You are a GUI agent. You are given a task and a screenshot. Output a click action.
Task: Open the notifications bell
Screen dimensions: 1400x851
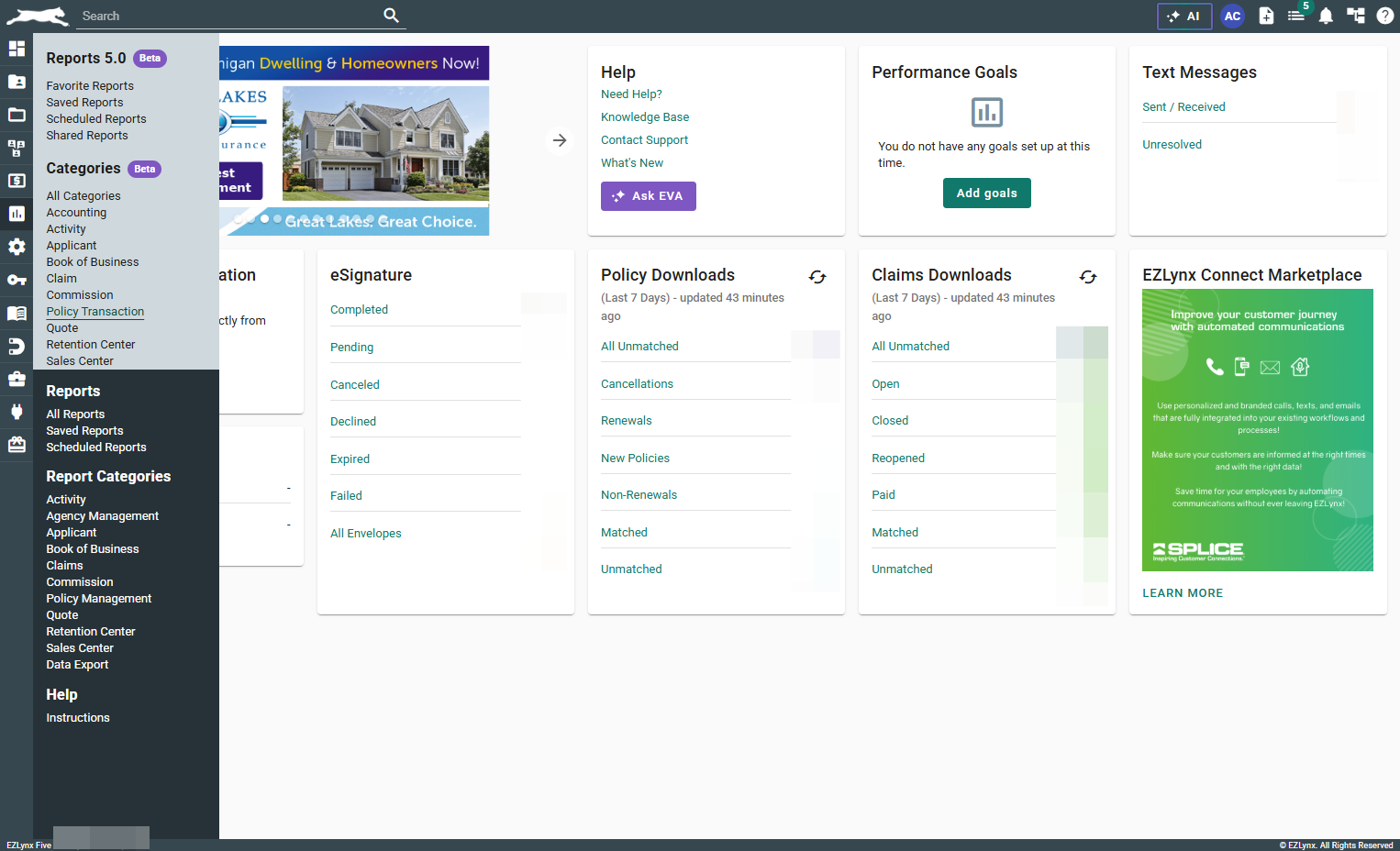(x=1326, y=16)
